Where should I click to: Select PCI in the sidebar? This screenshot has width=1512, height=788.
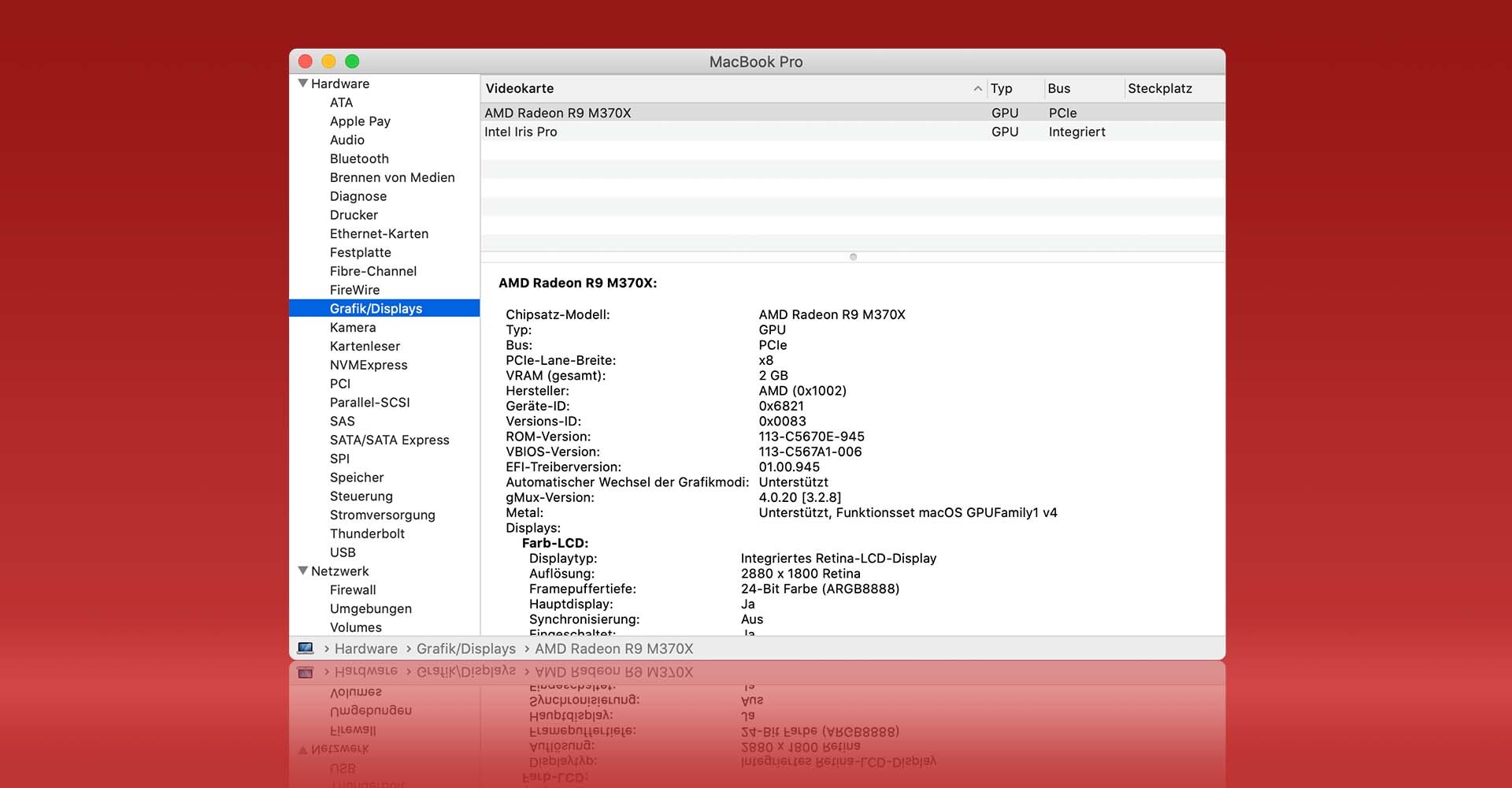[x=340, y=384]
